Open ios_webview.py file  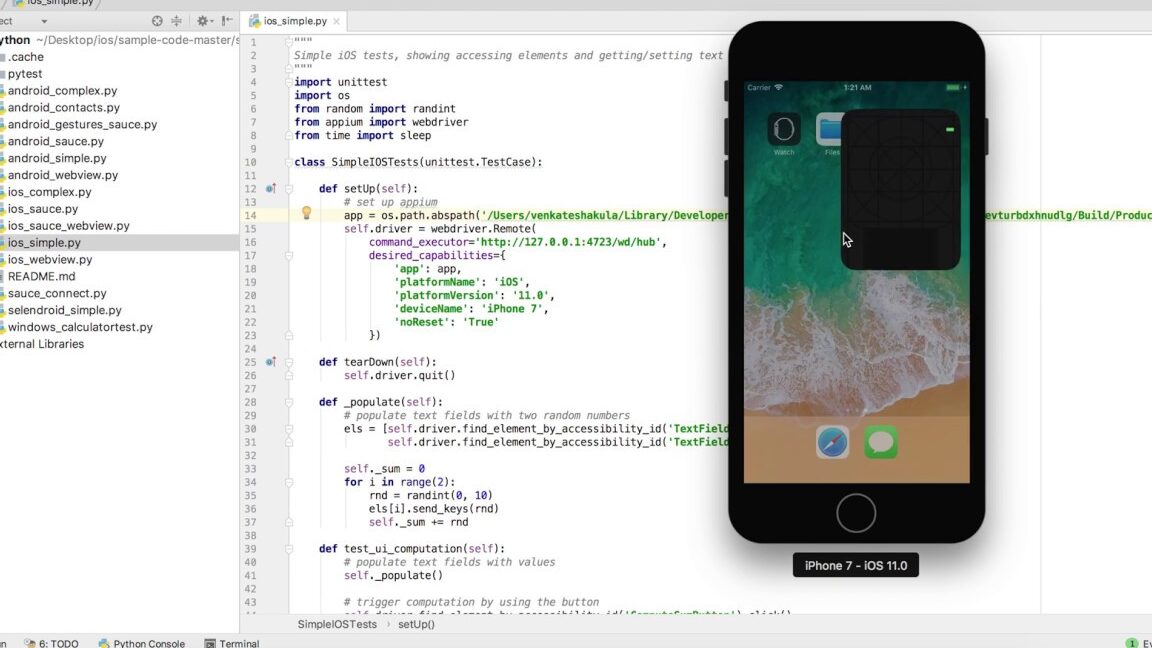[50, 259]
